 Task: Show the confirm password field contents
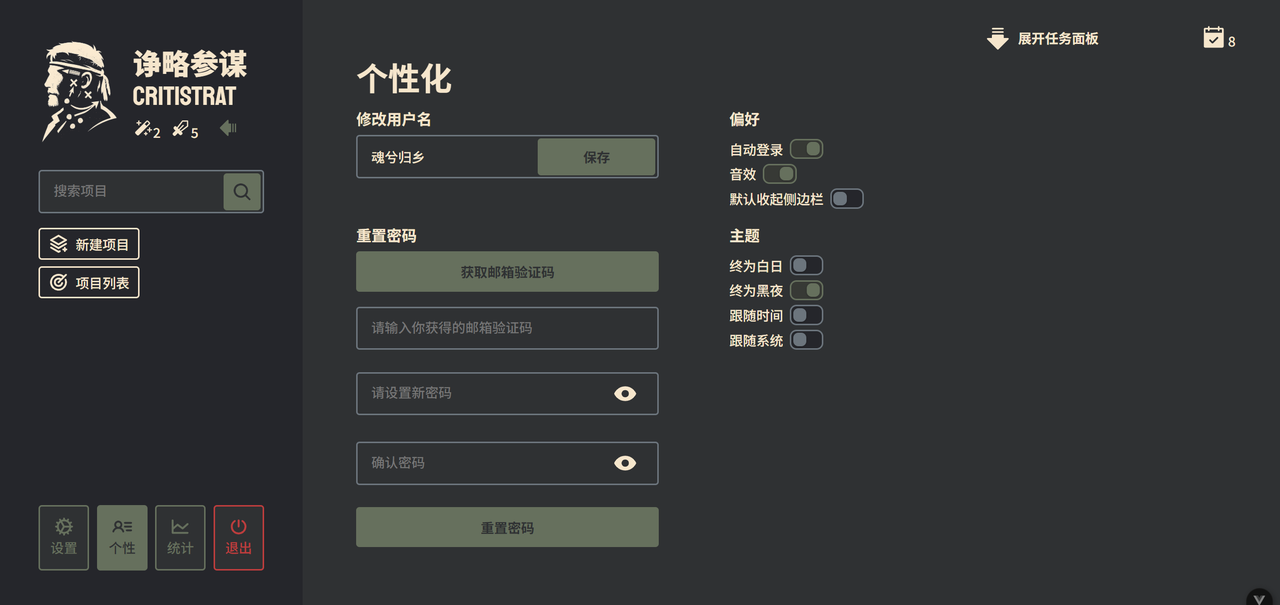pyautogui.click(x=625, y=463)
